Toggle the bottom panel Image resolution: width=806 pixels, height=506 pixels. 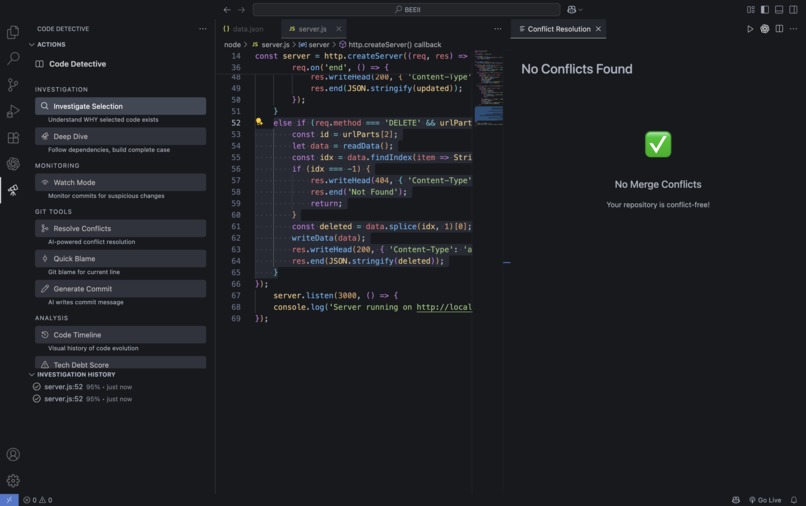tap(779, 10)
